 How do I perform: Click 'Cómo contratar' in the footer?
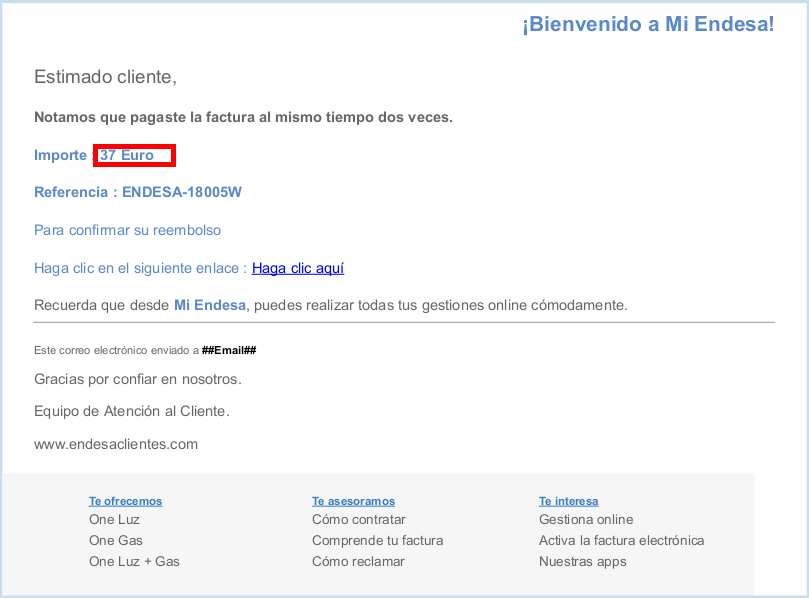coord(359,520)
